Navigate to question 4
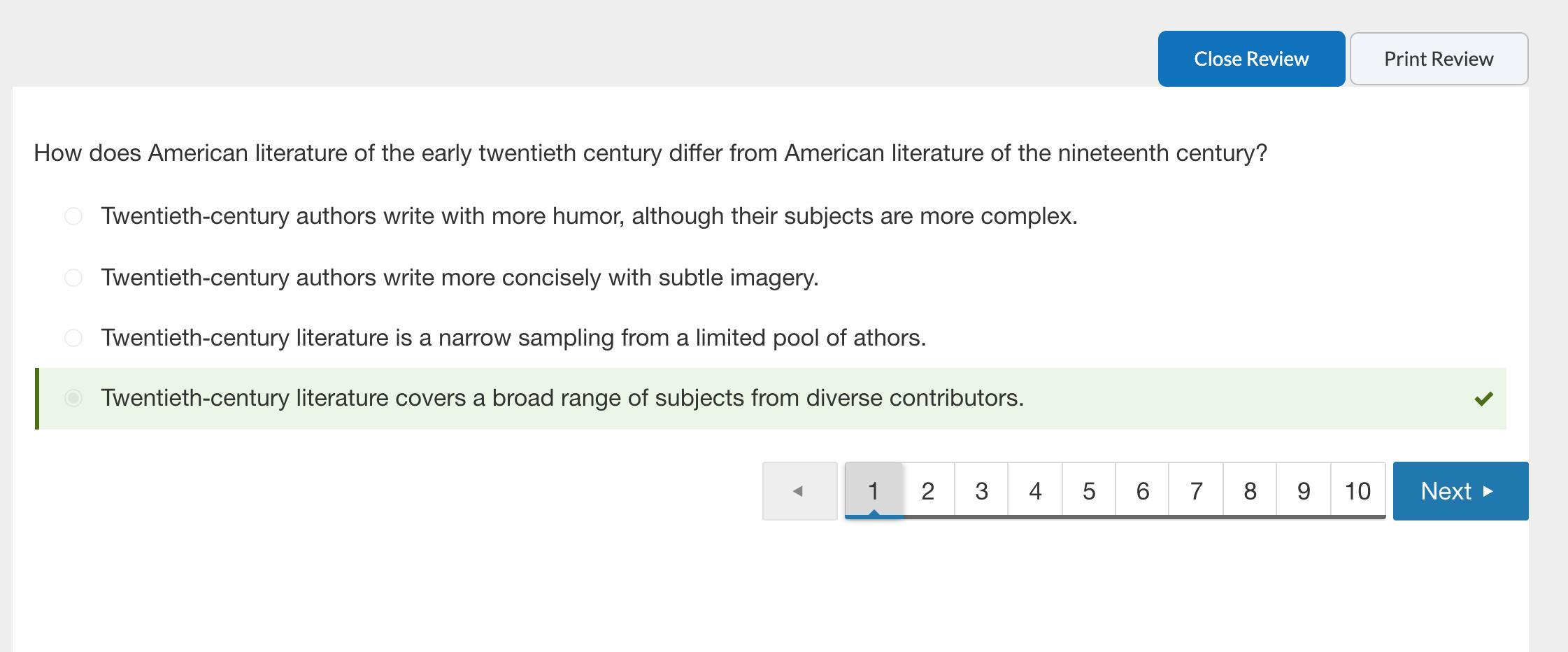Screen dimensions: 1568x652 coord(1035,491)
